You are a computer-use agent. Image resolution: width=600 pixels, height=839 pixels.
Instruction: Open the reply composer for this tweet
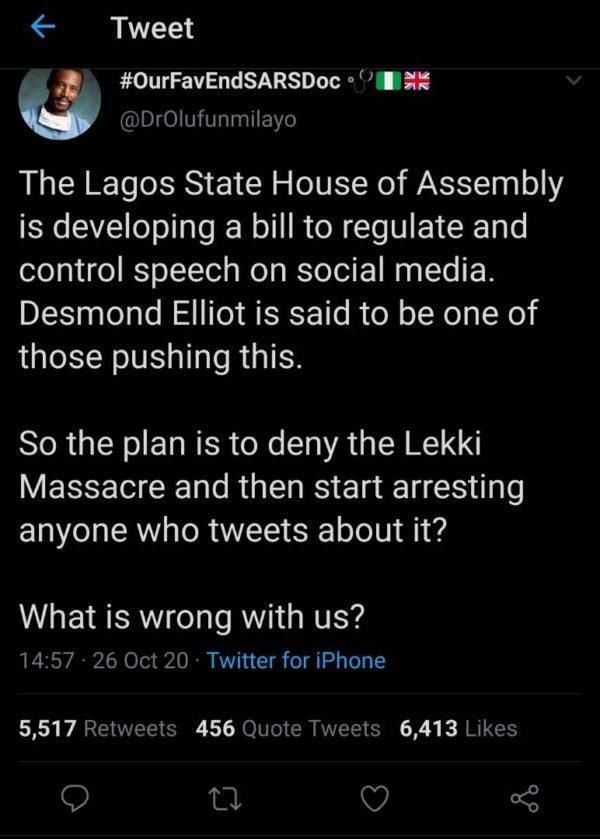(73, 799)
